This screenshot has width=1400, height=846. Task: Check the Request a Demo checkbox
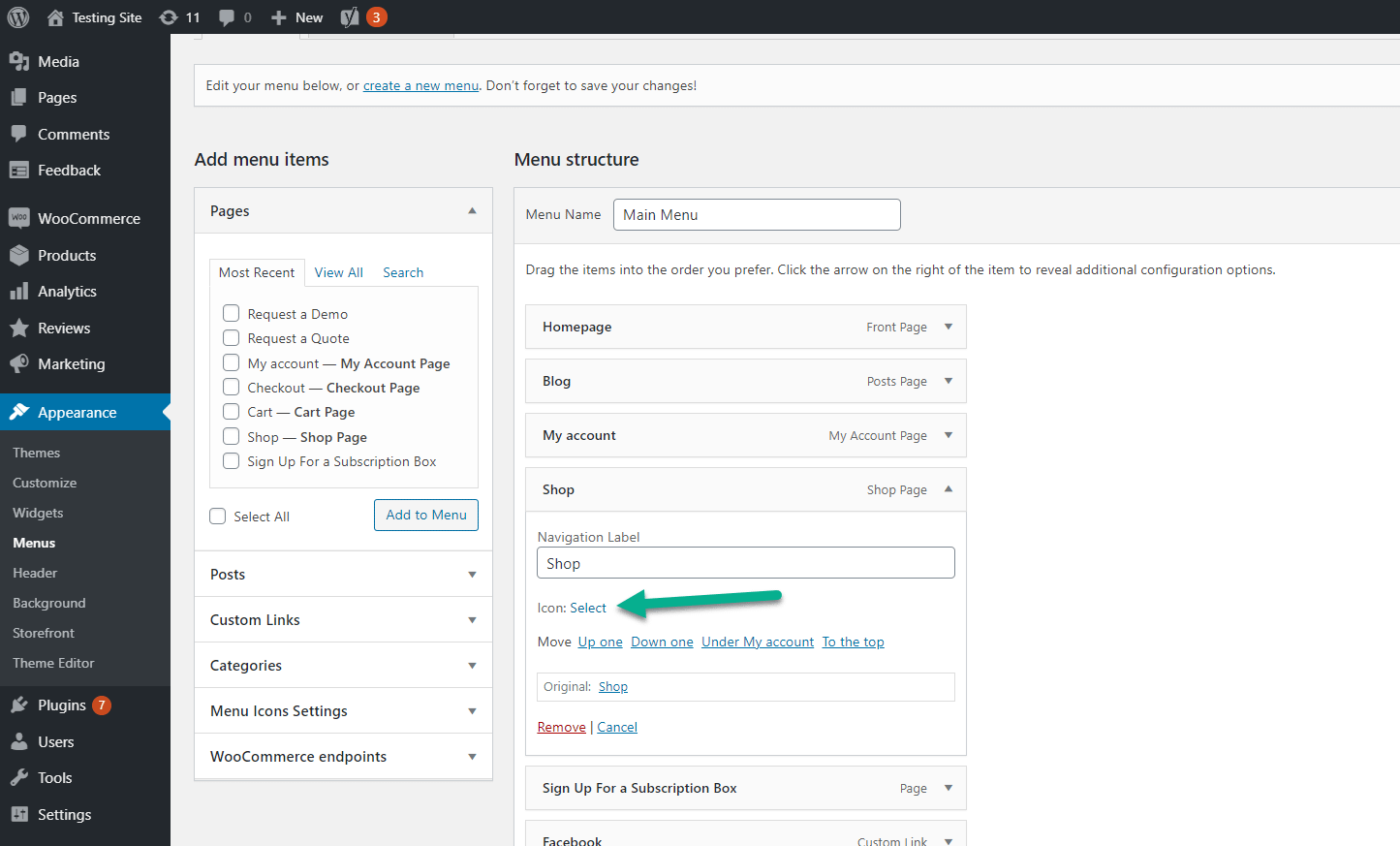231,313
